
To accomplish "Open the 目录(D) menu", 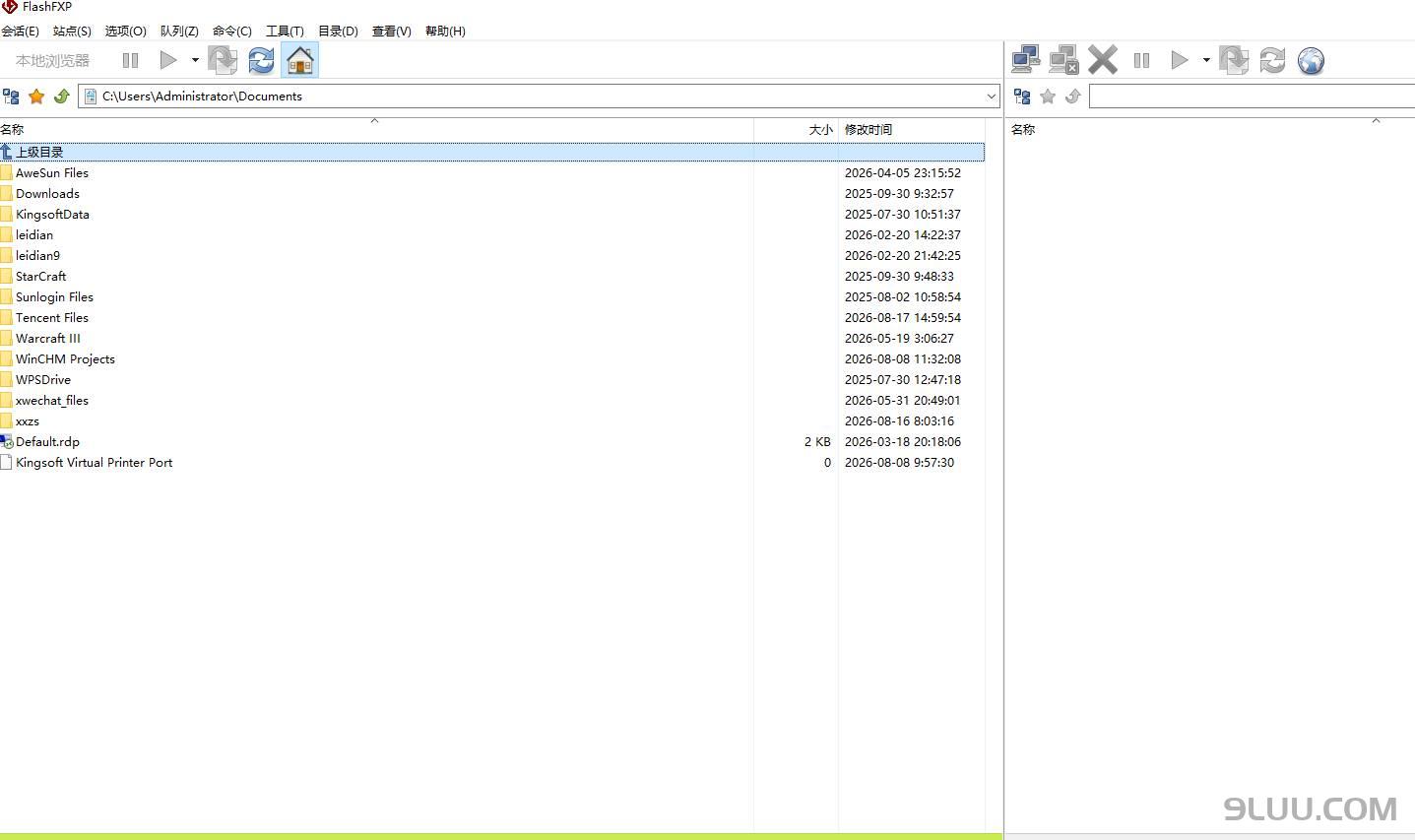I will (x=338, y=32).
